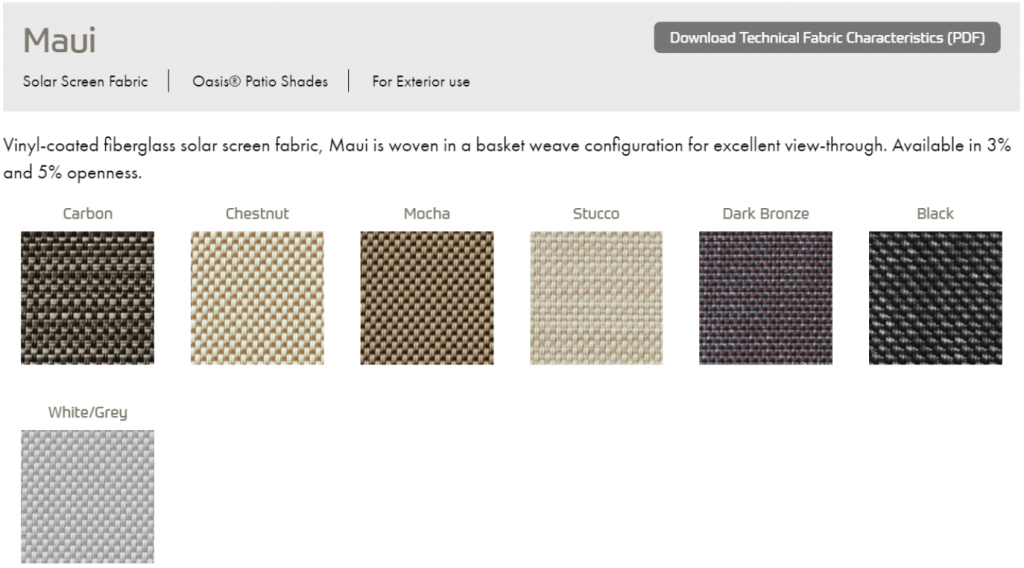Click the Download Technical Fabric Characteristics button
Screen dimensions: 1024x568
827,38
